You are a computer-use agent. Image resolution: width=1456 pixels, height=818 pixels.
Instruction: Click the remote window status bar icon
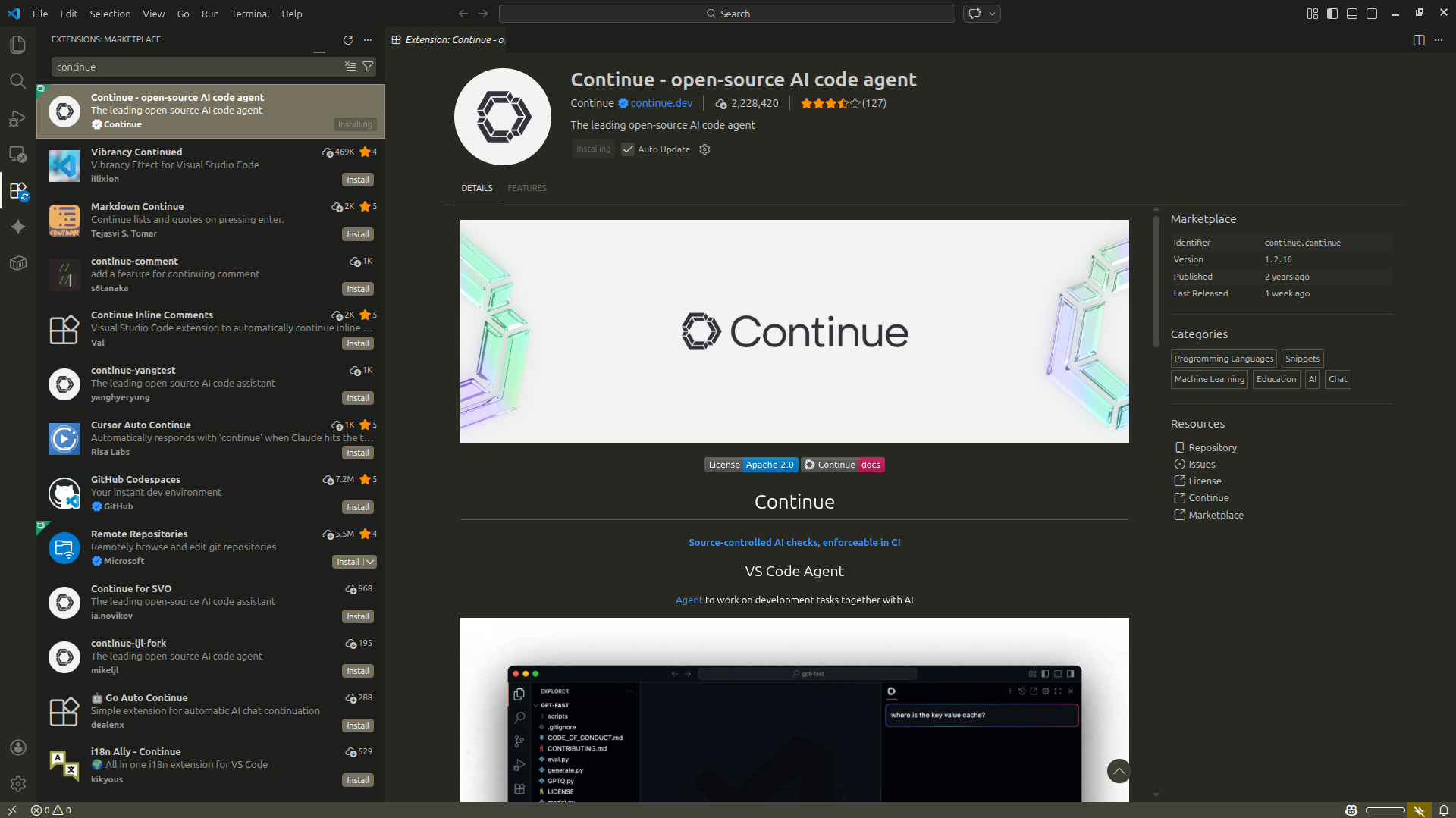pos(12,810)
